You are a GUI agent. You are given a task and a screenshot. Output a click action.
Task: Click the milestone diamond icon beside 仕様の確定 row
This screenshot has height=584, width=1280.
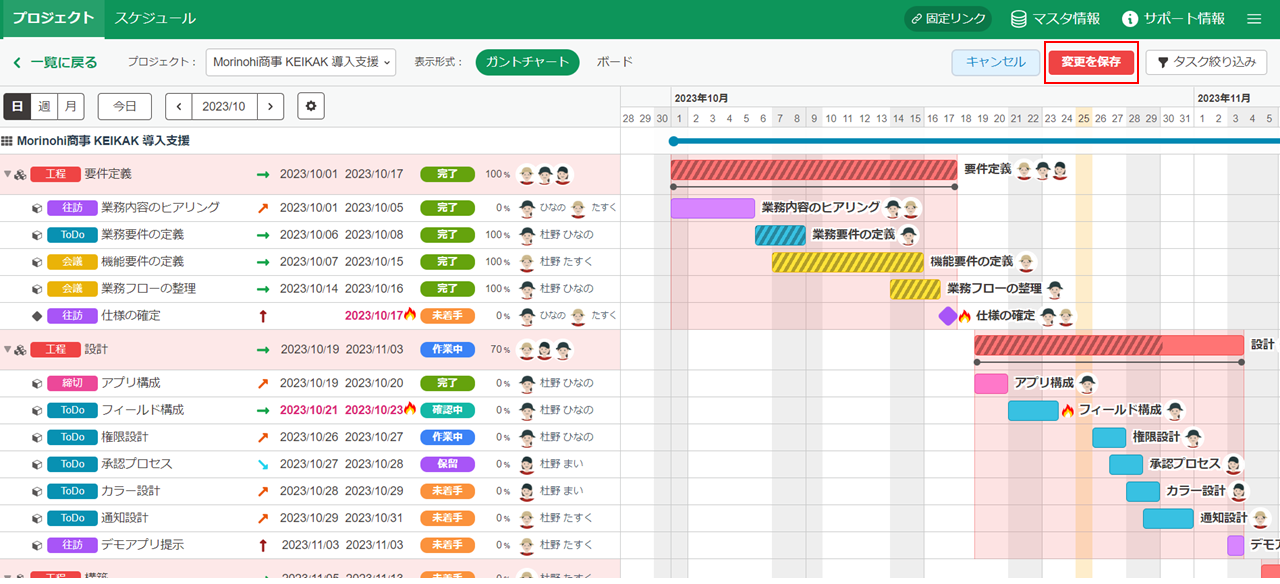(x=37, y=316)
